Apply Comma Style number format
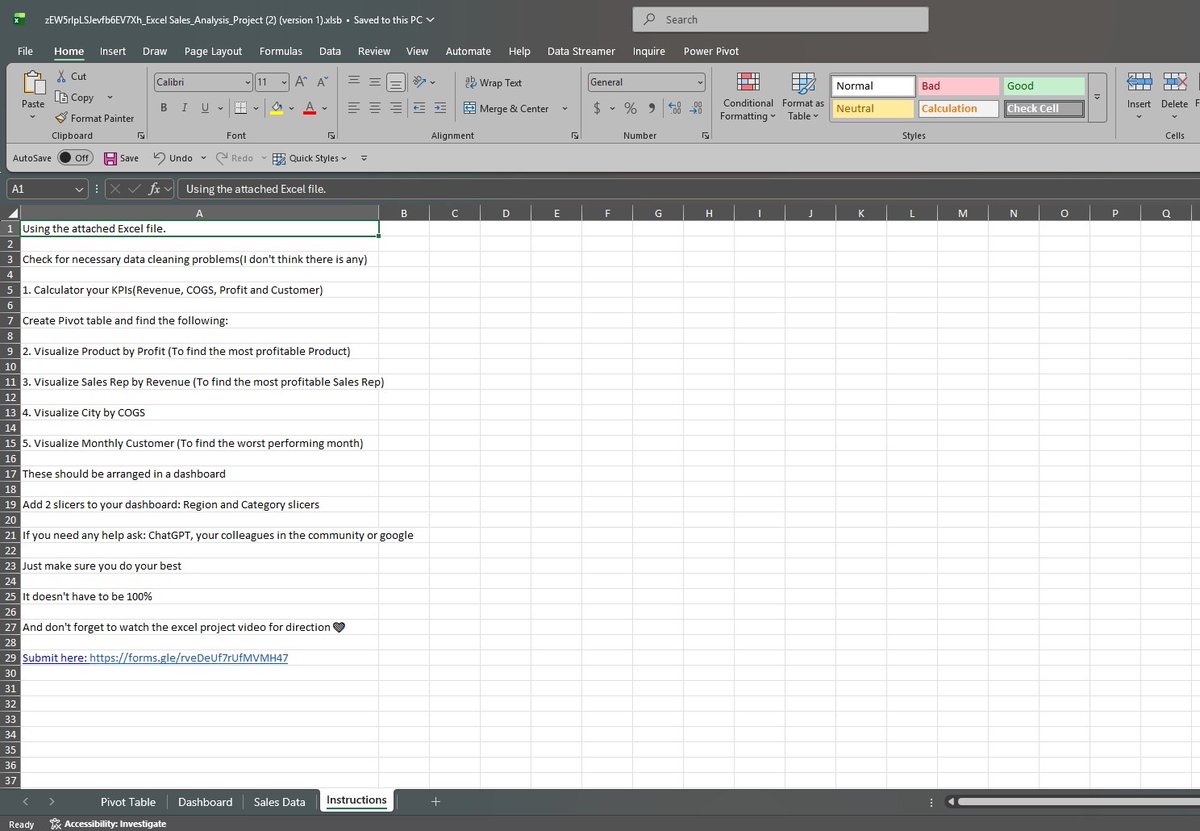This screenshot has height=831, width=1200. pyautogui.click(x=651, y=108)
